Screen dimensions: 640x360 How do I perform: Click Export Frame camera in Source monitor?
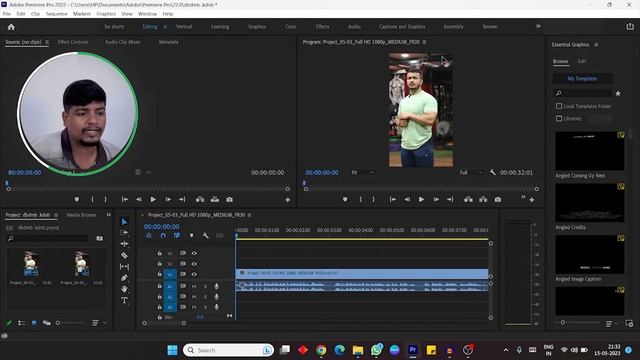[x=229, y=200]
